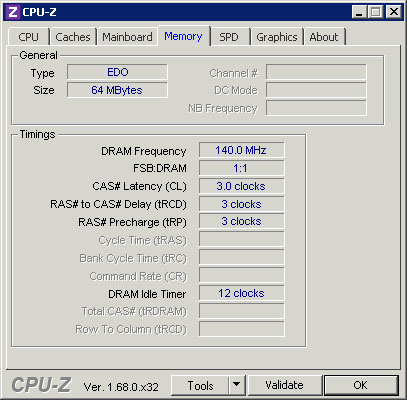Open the Graphics tab

[277, 37]
